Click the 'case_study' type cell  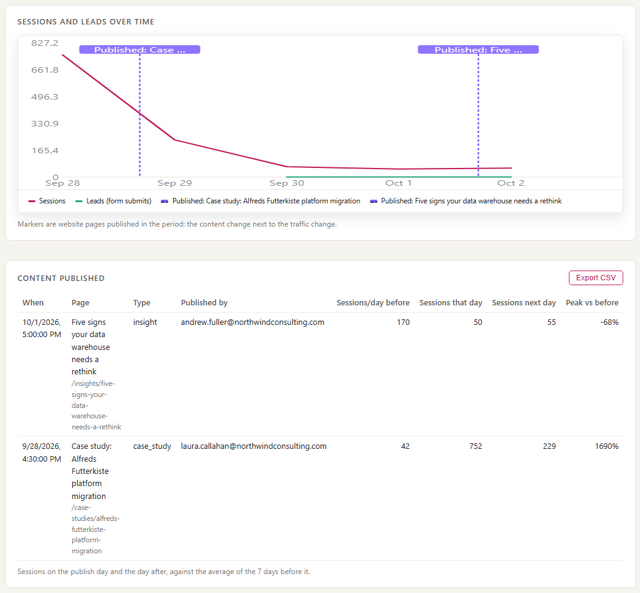pyautogui.click(x=152, y=446)
